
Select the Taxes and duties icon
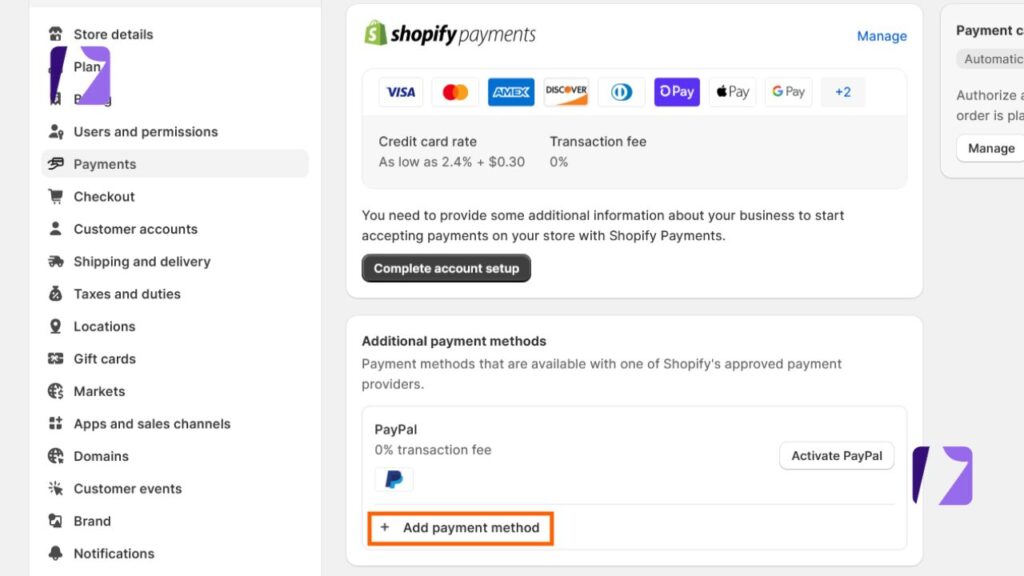[55, 293]
